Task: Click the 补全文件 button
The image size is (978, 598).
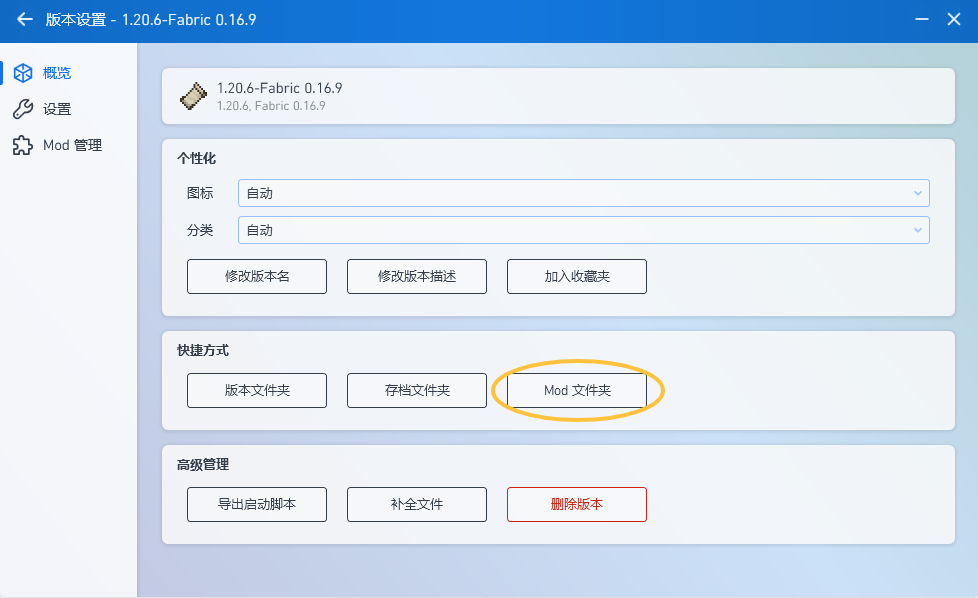Action: pyautogui.click(x=417, y=504)
